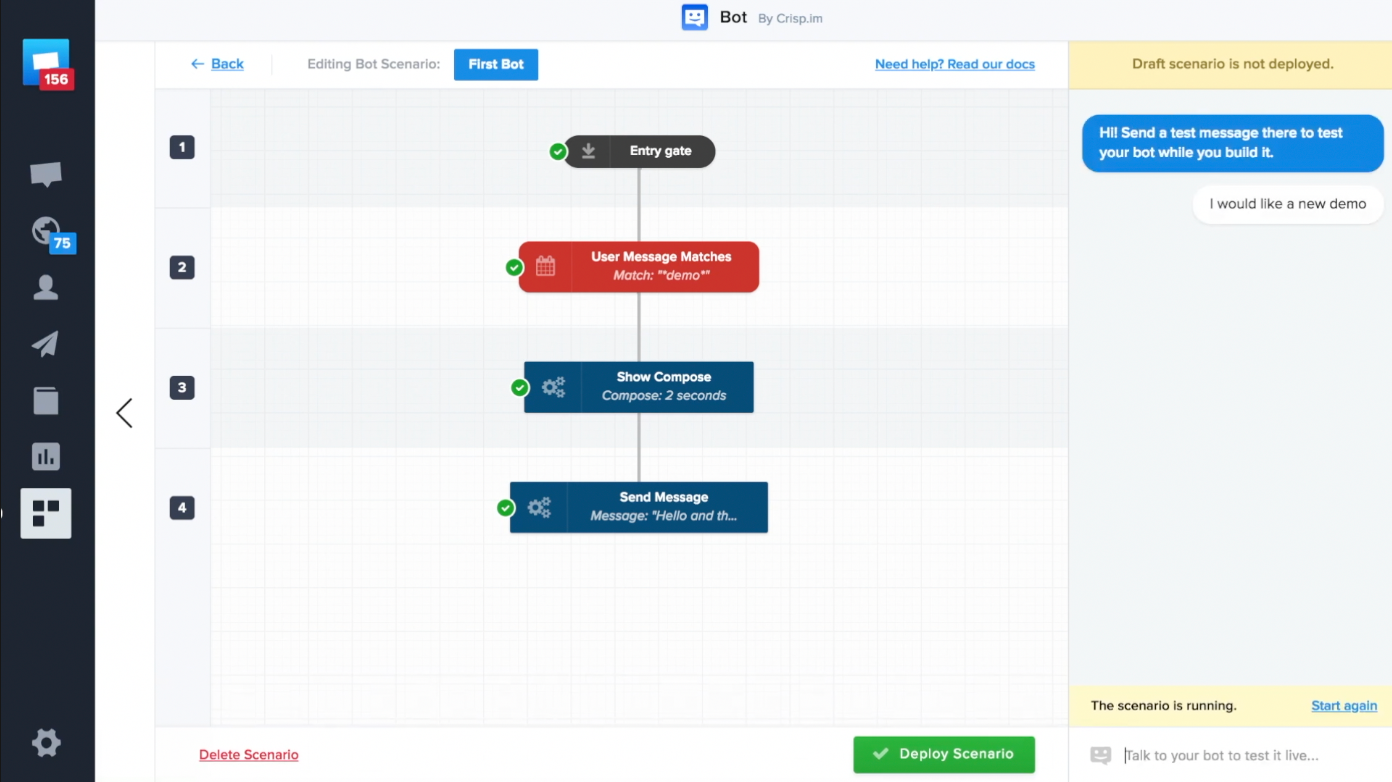Open the Need help? Read our docs link
The width and height of the screenshot is (1392, 782).
pyautogui.click(x=954, y=64)
